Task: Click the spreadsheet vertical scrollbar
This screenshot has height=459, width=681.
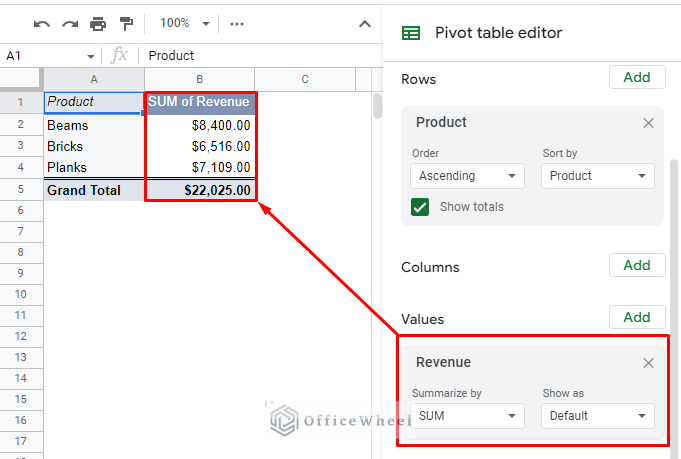Action: (377, 106)
